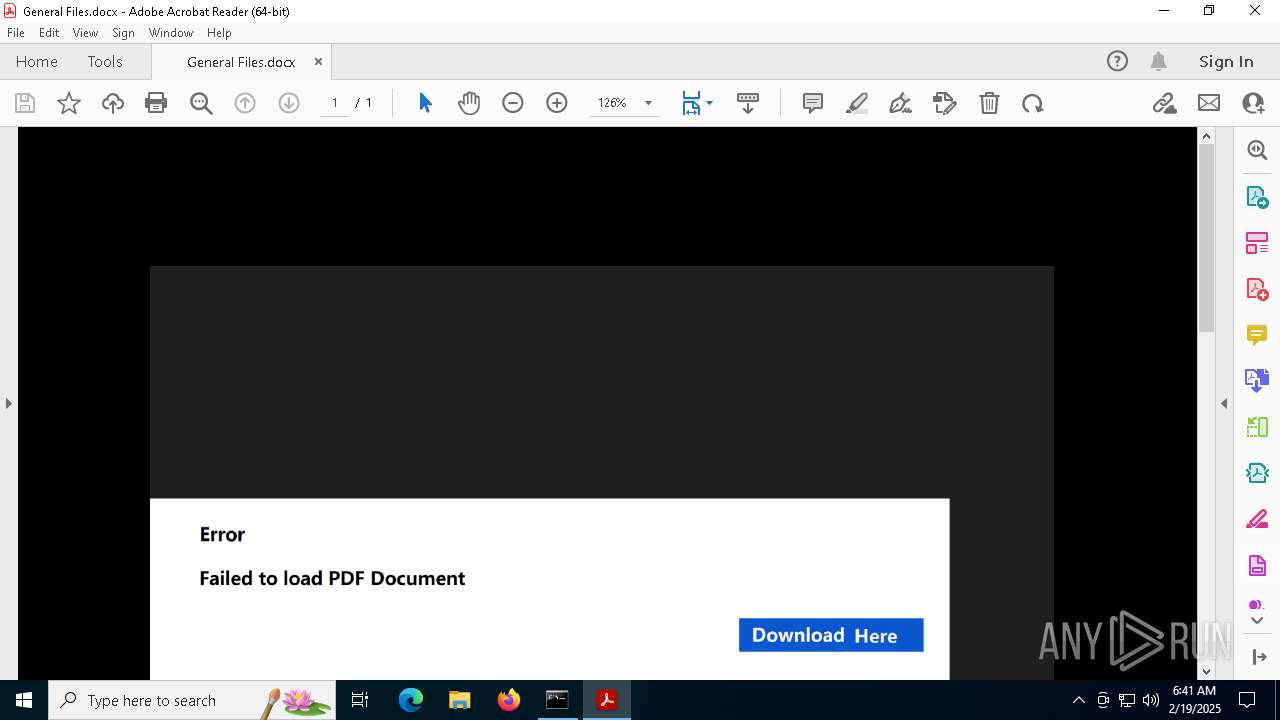Open the notifications bell
The image size is (1280, 720).
(1158, 61)
